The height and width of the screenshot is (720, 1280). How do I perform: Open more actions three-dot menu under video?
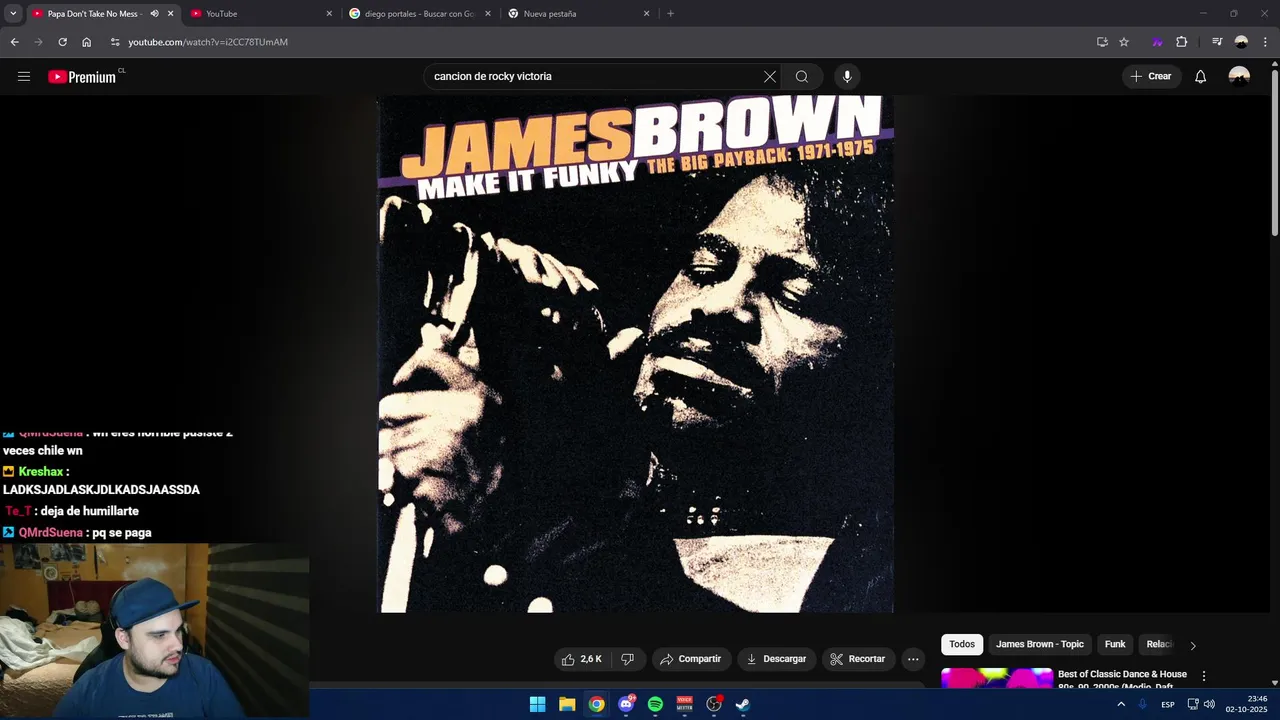[x=912, y=659]
